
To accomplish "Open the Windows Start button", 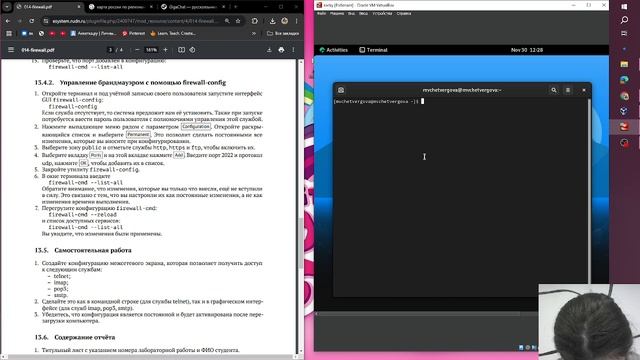I will click(x=624, y=7).
